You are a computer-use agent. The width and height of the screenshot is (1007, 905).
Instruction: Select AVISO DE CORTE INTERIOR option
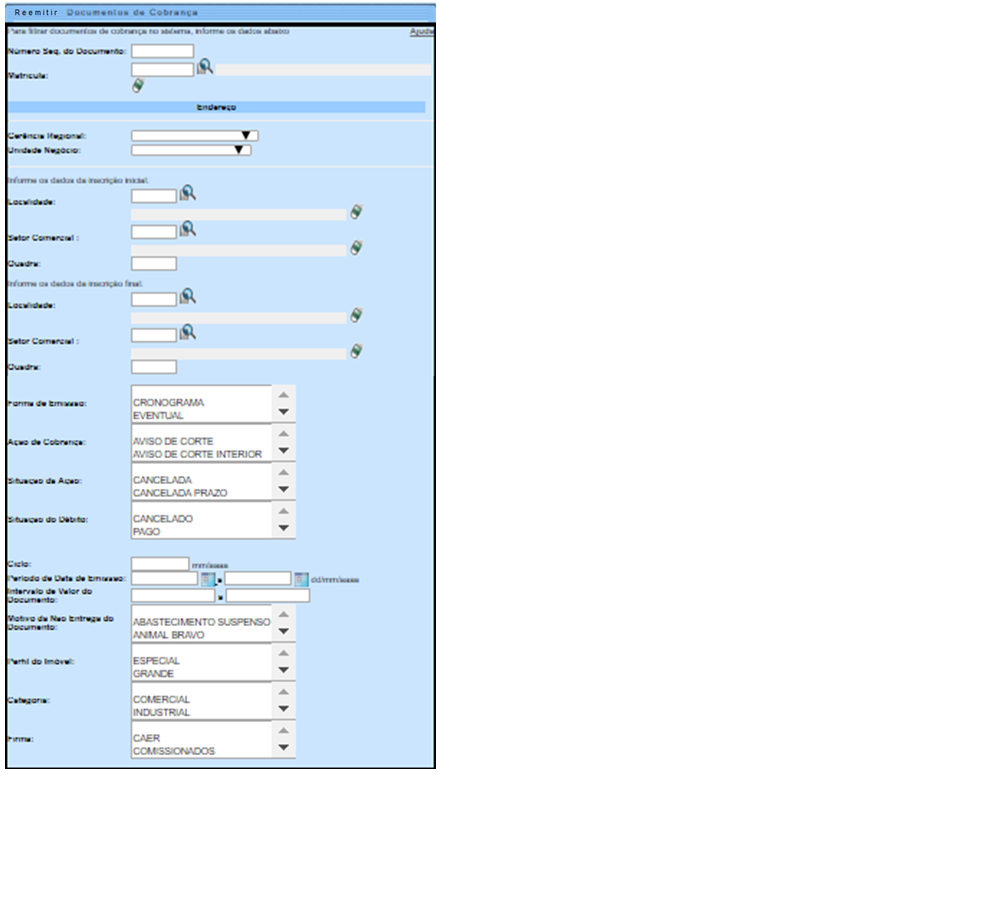[x=197, y=454]
